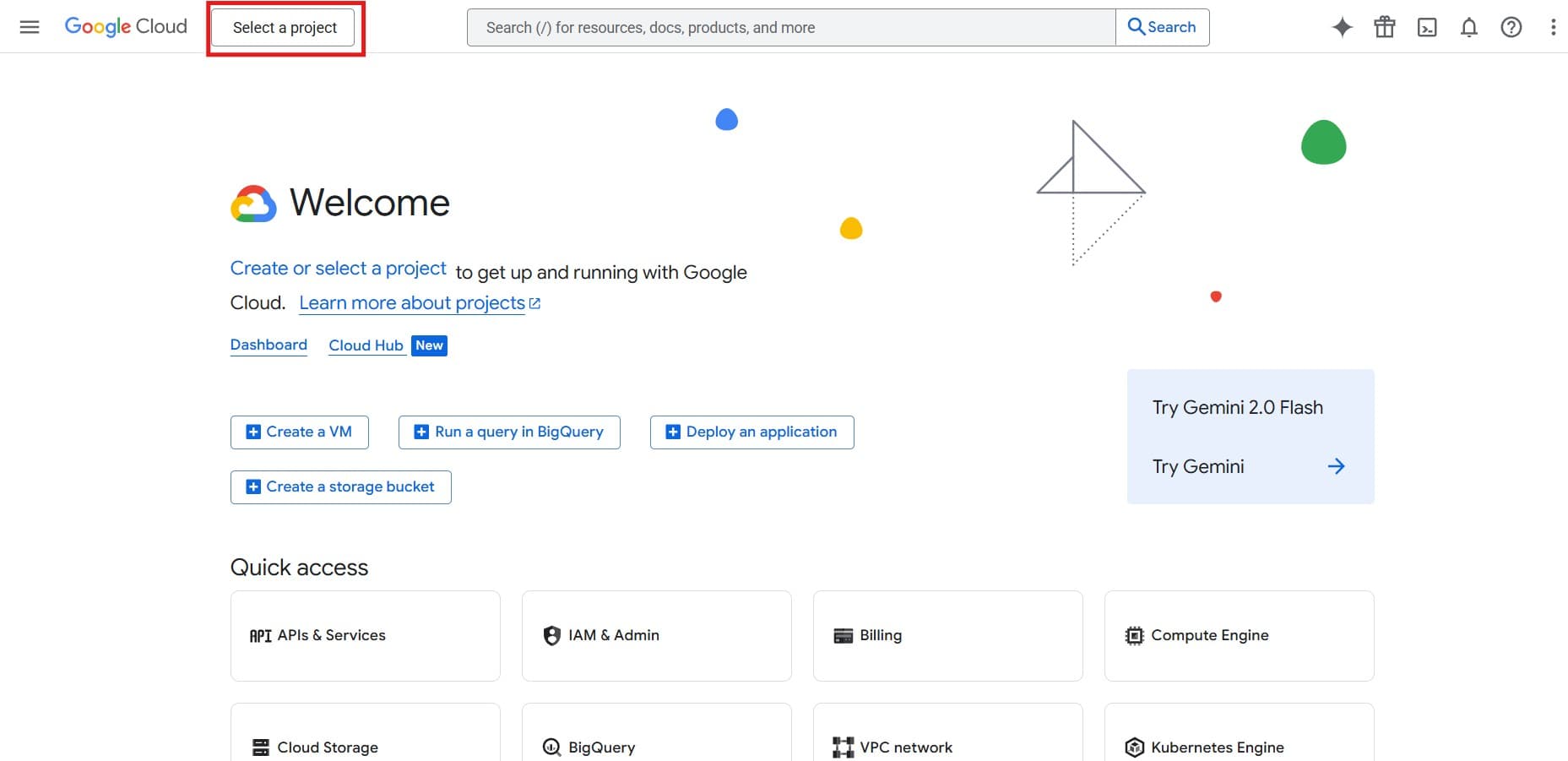Open the hamburger navigation menu
Image resolution: width=1568 pixels, height=761 pixels.
[x=30, y=27]
